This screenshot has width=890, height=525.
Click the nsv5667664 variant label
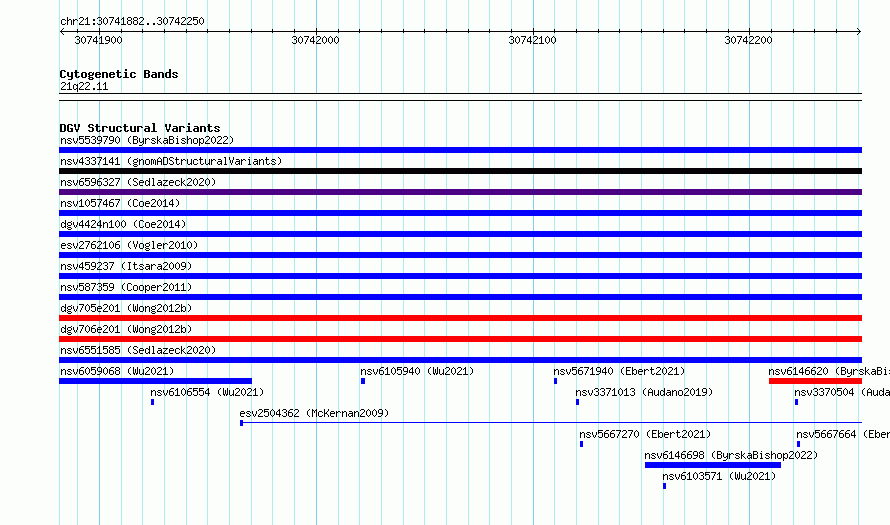click(843, 434)
